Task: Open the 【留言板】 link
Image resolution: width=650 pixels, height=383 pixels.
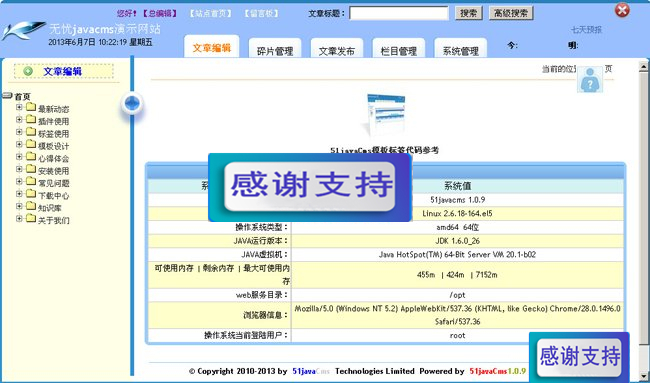Action: [261, 13]
